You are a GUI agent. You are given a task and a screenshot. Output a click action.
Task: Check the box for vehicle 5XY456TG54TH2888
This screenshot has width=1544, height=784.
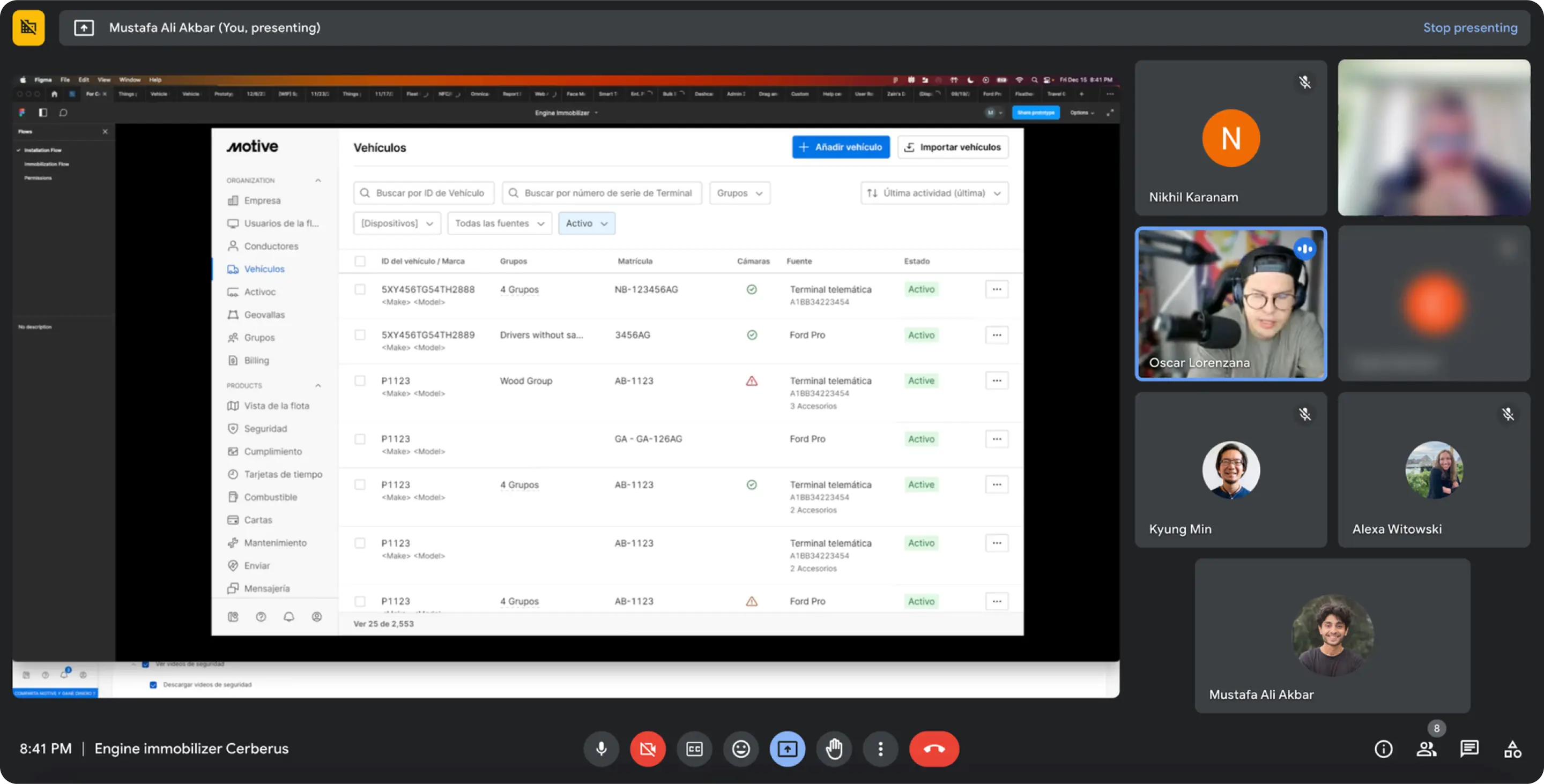click(360, 289)
